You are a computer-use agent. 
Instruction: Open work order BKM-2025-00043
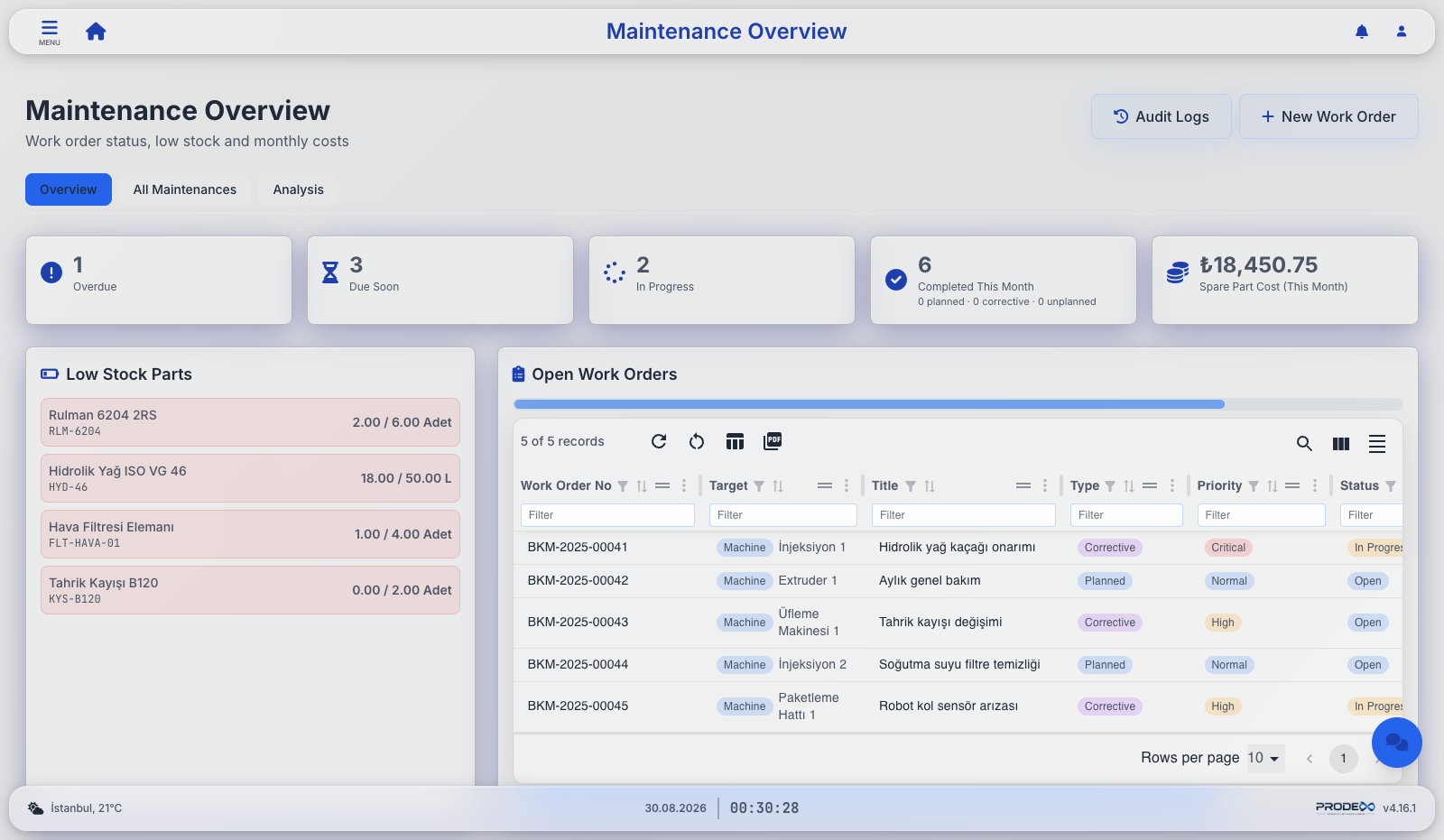(x=578, y=623)
